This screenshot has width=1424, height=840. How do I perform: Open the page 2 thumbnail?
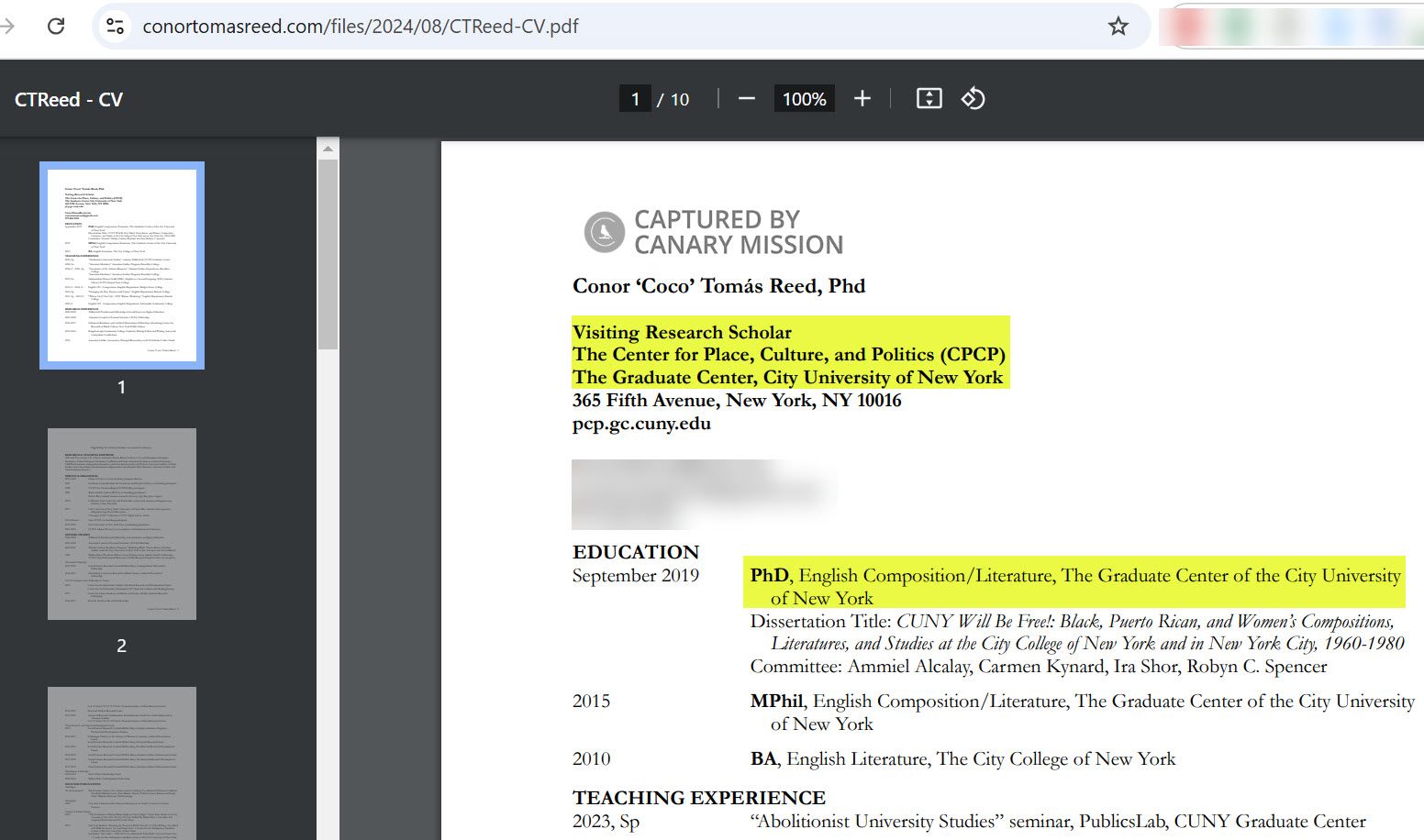tap(122, 524)
